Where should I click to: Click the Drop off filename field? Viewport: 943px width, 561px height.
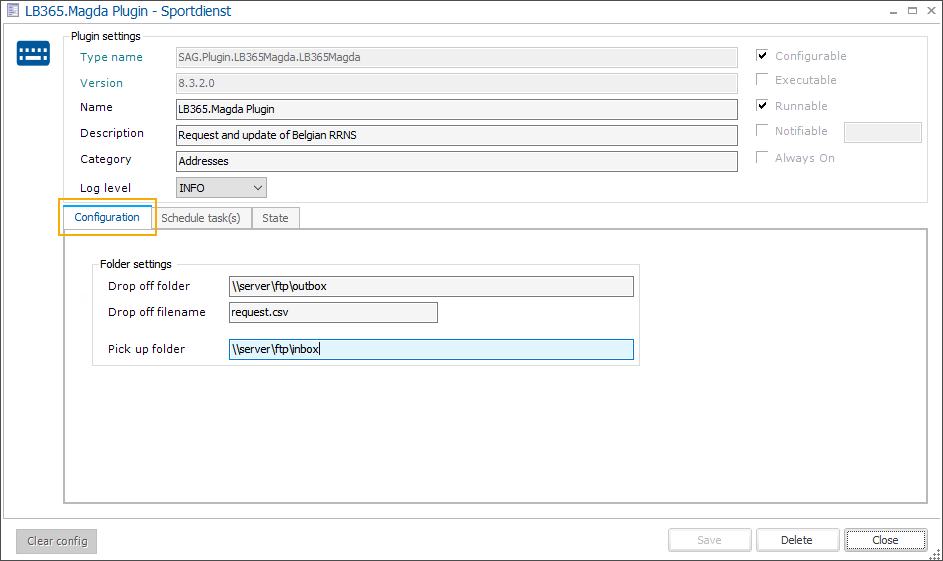click(333, 313)
